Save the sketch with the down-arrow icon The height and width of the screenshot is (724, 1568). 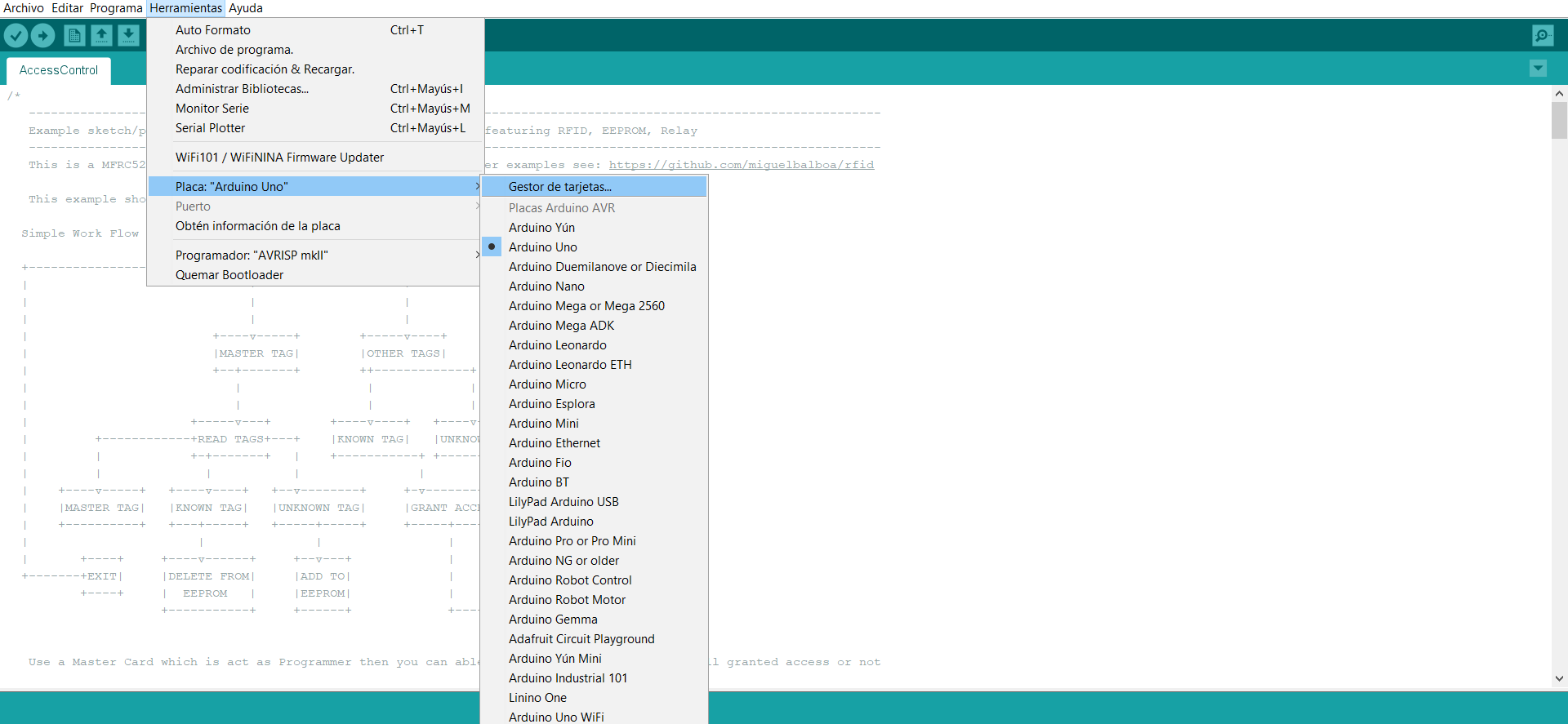coord(128,35)
